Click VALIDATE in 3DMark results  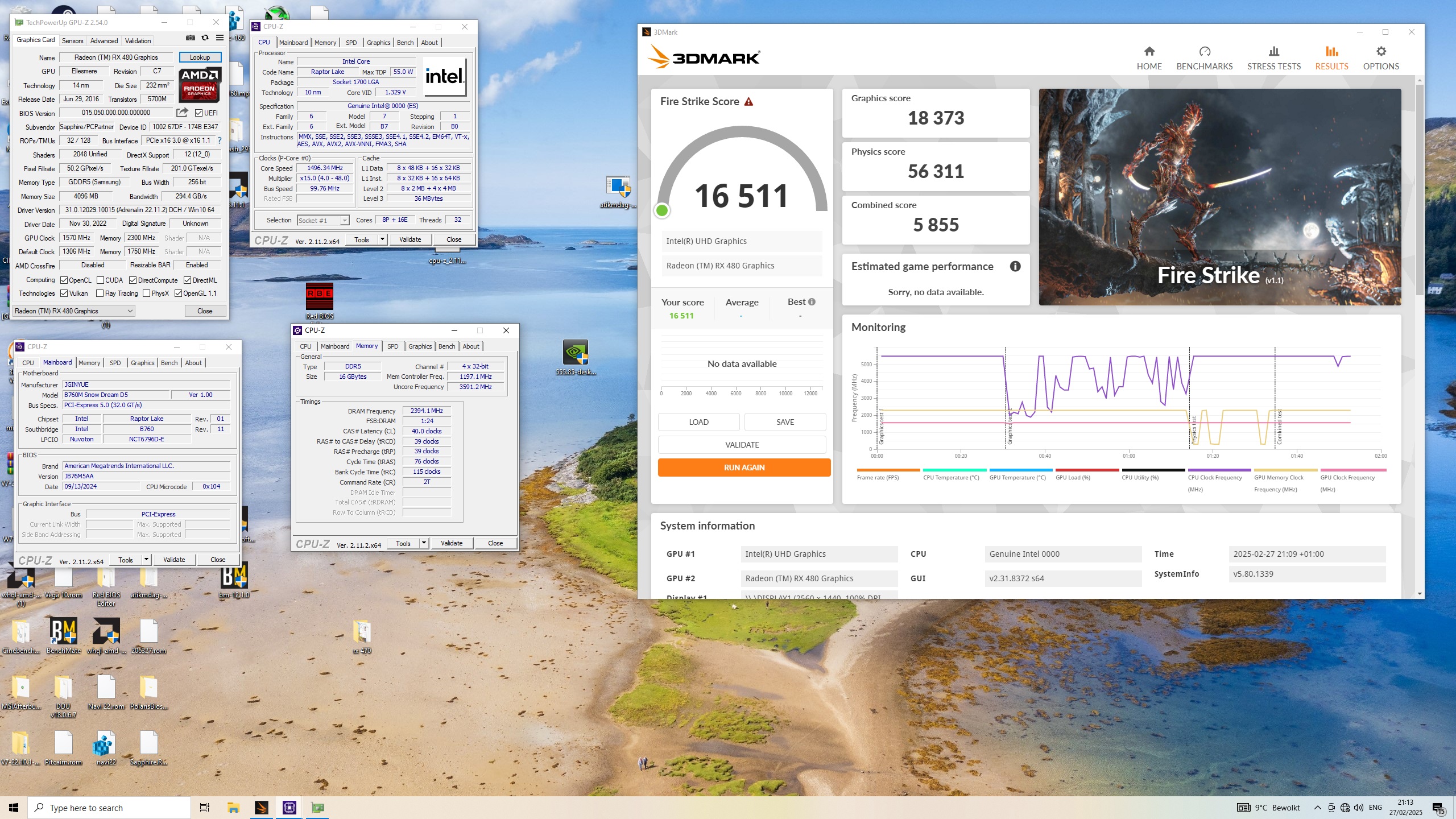742,445
